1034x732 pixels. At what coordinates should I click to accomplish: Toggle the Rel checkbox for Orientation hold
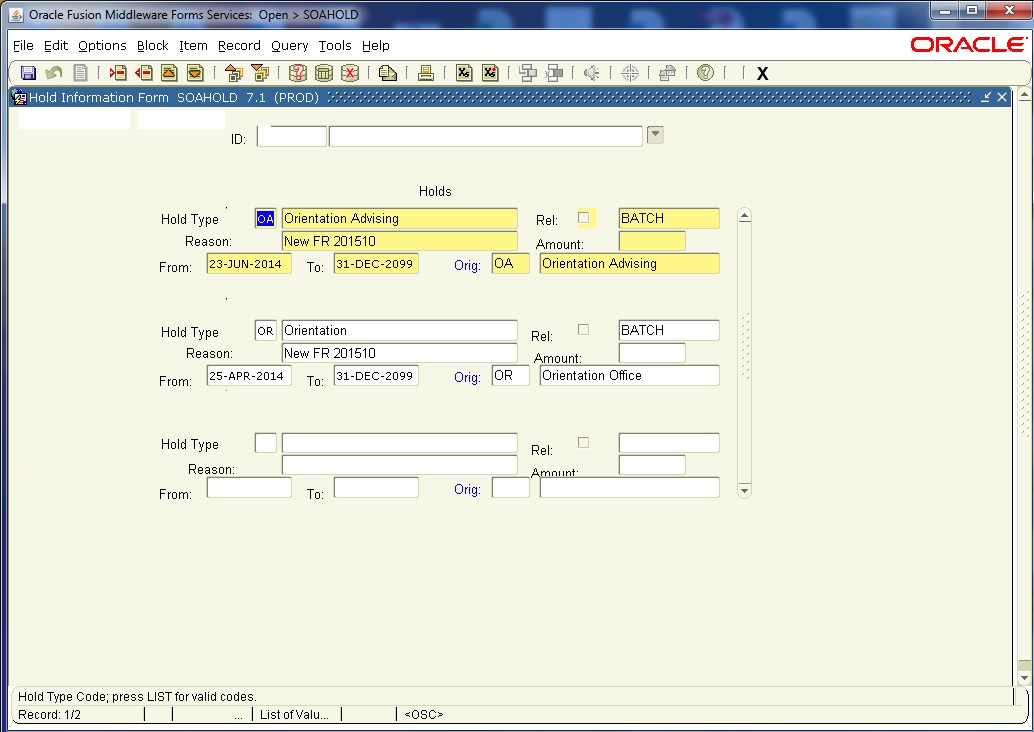click(584, 329)
